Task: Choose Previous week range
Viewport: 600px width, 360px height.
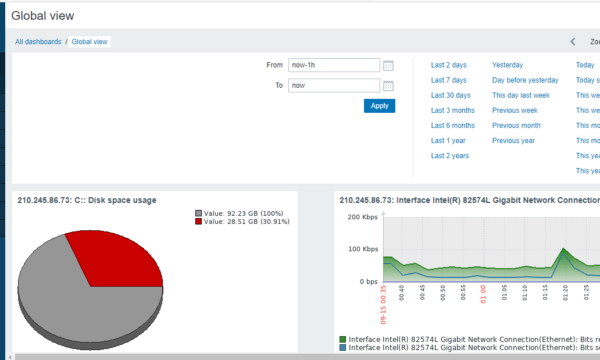Action: (515, 110)
